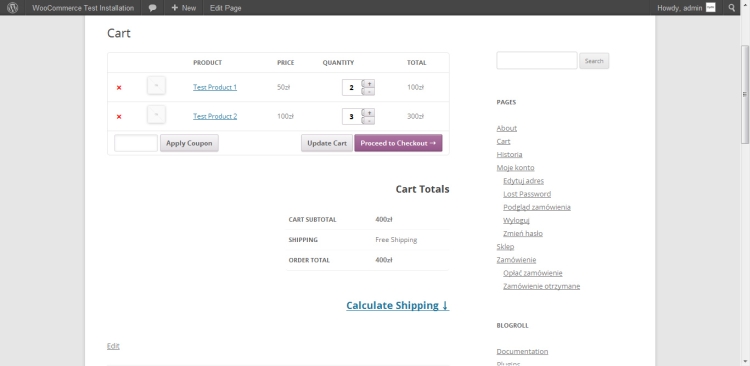
Task: Click the Edit link below the cart
Action: point(113,346)
